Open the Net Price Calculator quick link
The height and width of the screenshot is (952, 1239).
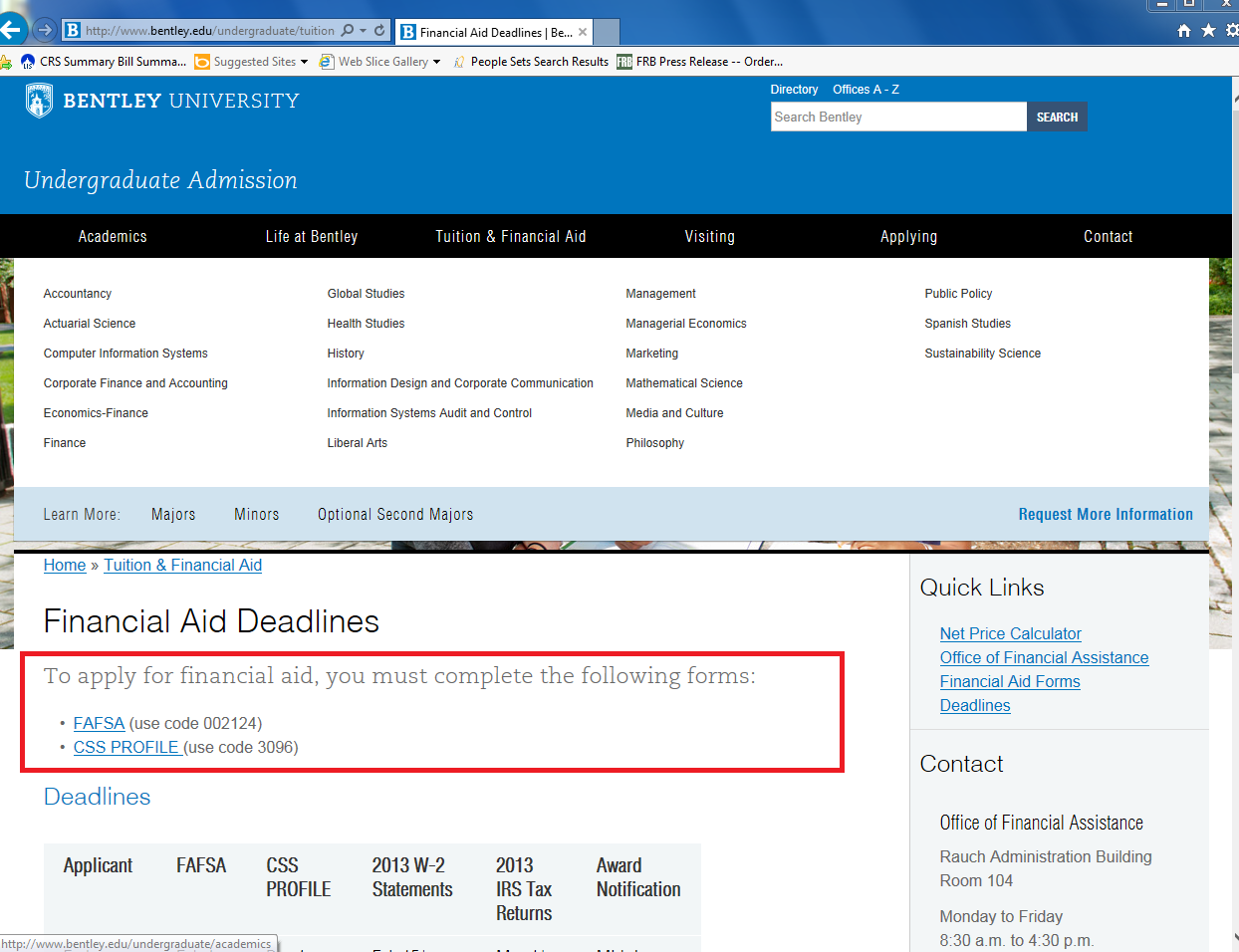tap(1010, 634)
